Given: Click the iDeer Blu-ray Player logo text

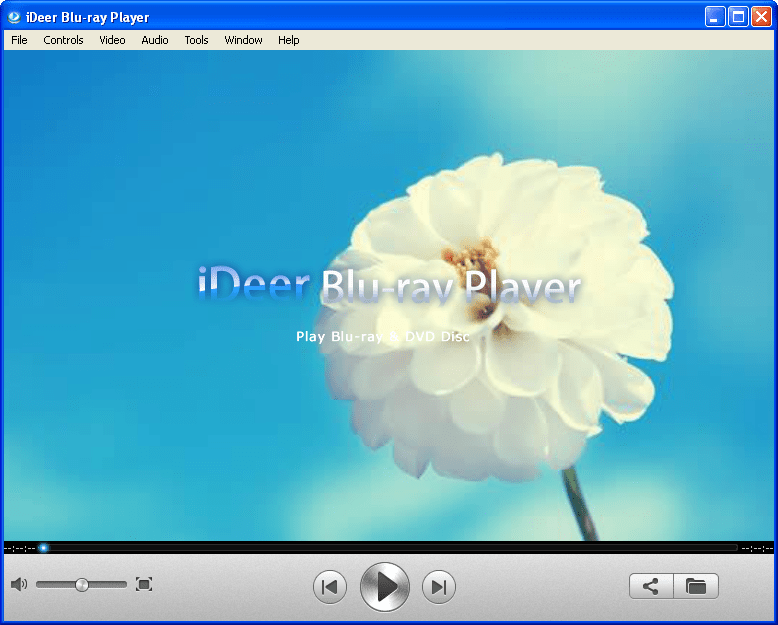Looking at the screenshot, I should click(389, 285).
